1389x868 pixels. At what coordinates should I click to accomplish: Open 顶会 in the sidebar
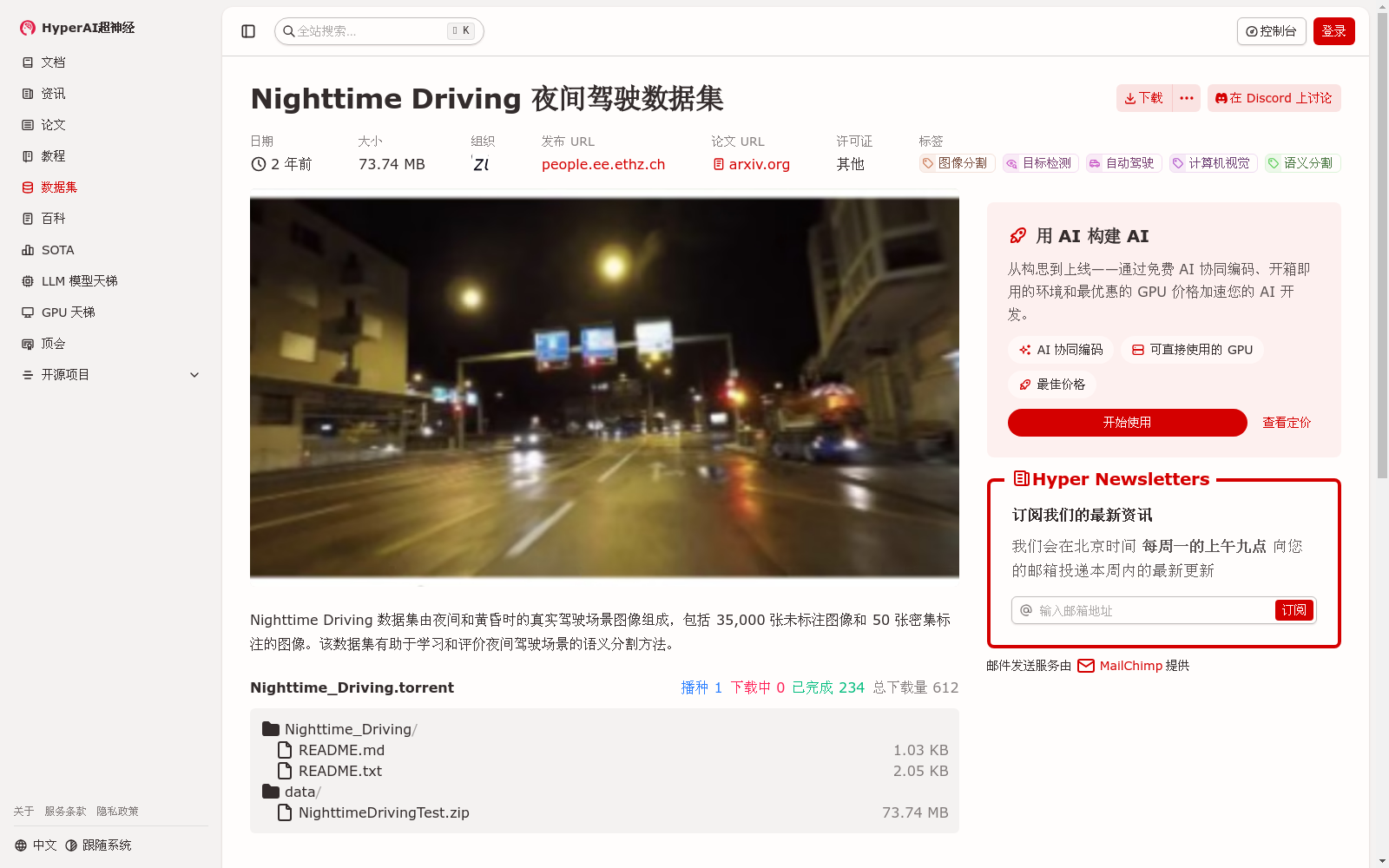pos(111,344)
